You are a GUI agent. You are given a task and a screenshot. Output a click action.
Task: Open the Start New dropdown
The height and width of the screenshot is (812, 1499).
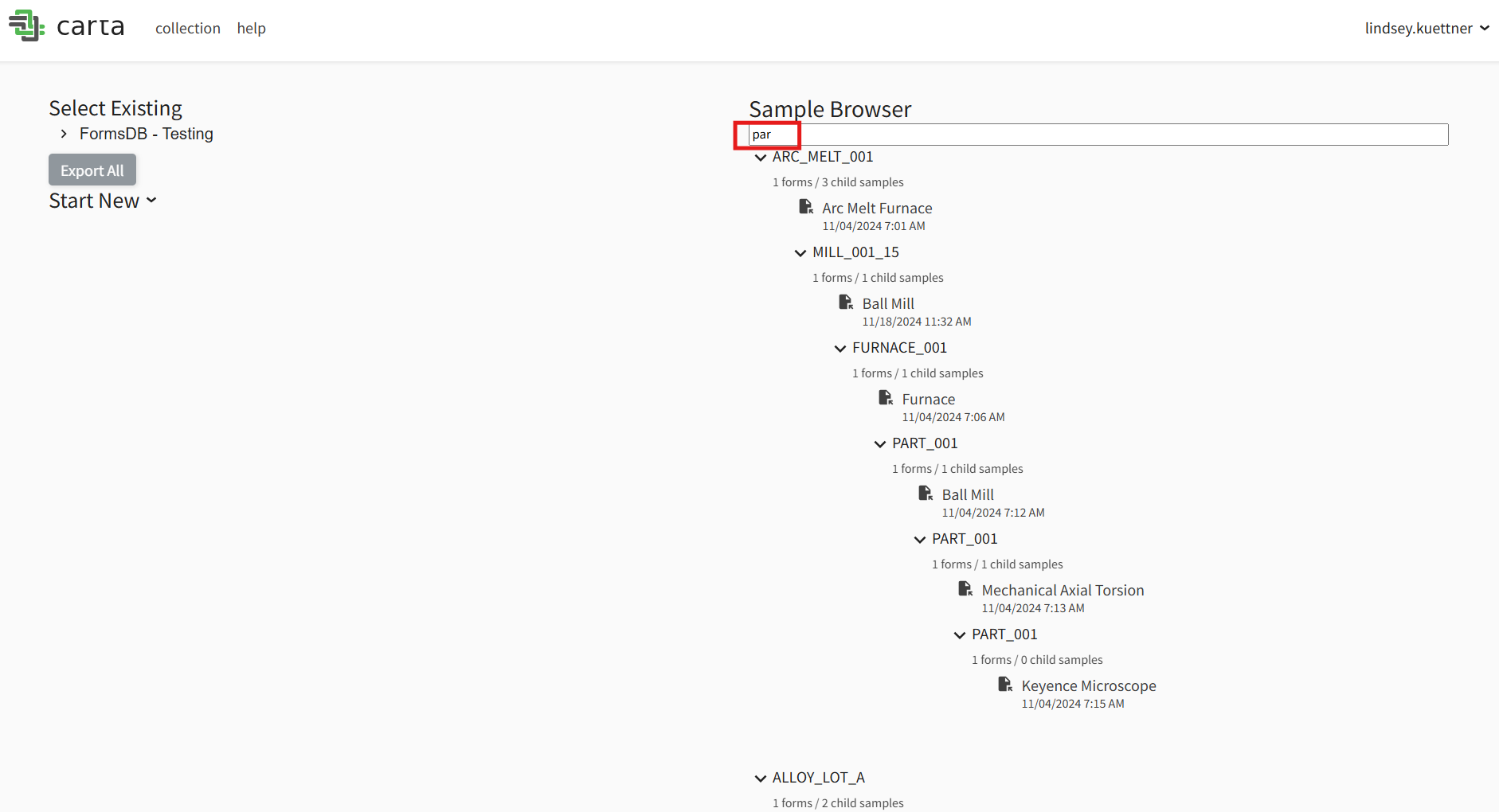pyautogui.click(x=103, y=201)
